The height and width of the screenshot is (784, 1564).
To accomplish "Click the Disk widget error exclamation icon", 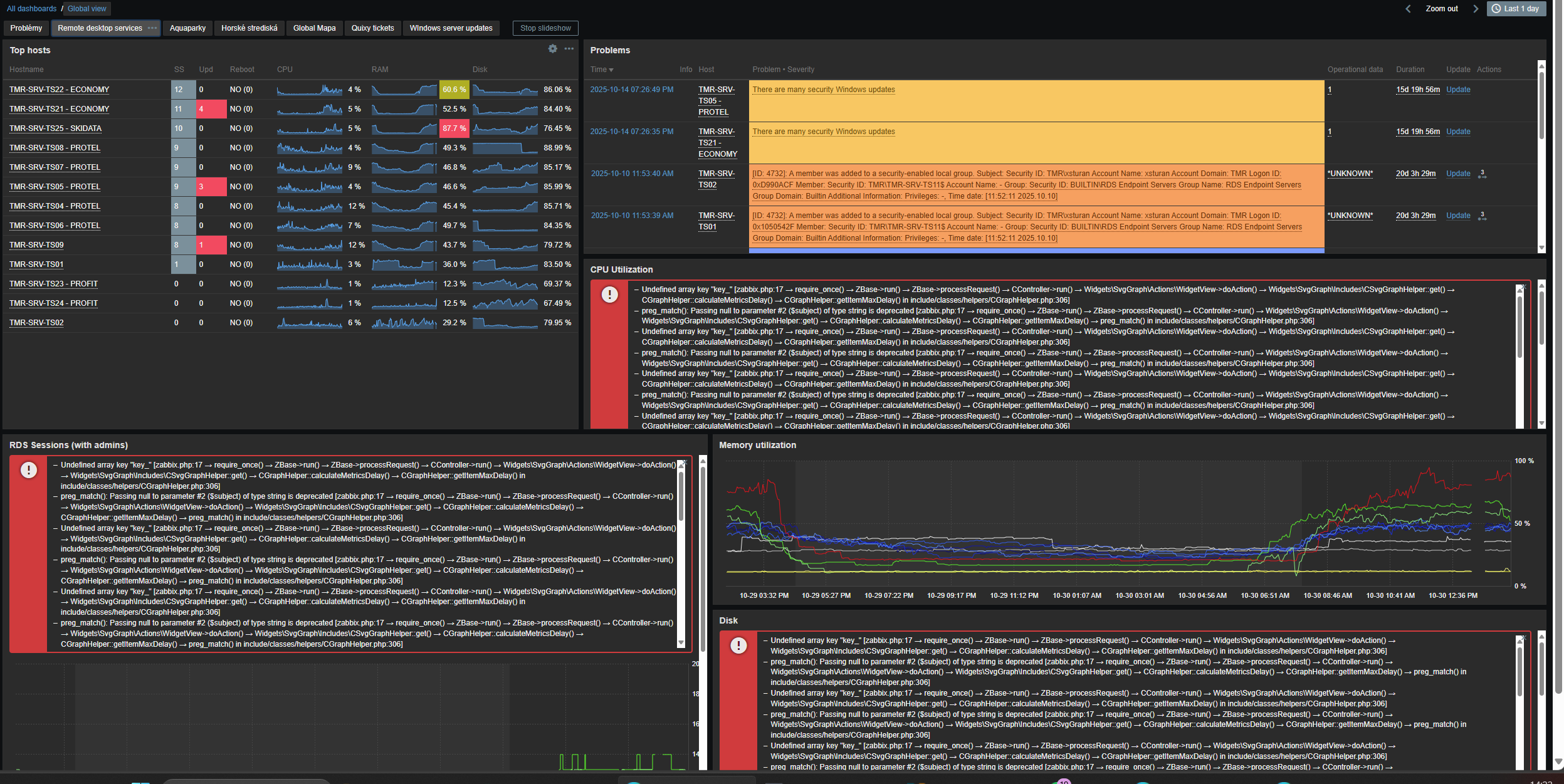I will pyautogui.click(x=738, y=645).
